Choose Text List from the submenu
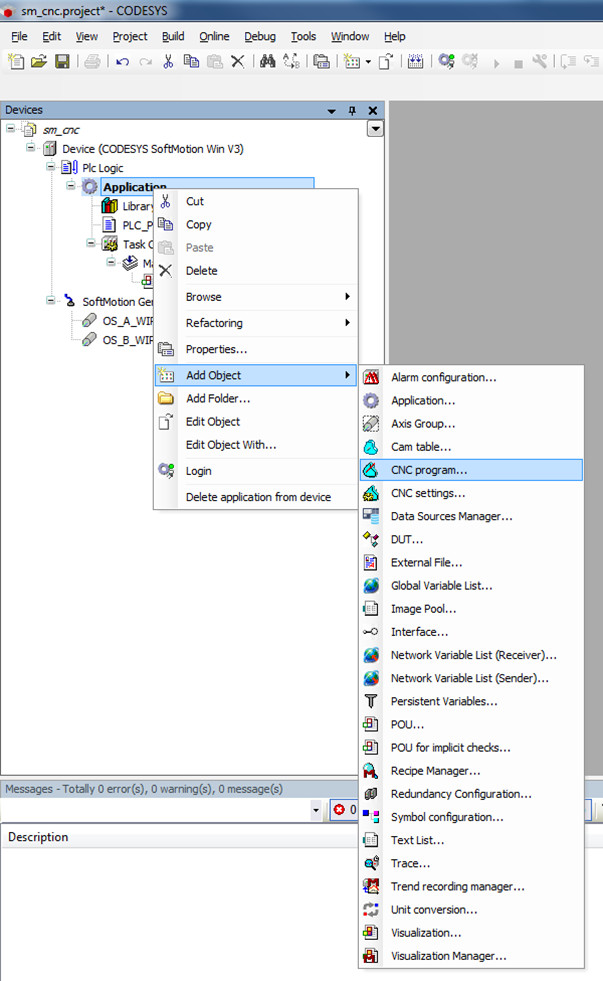Screen dimensions: 603x981 point(472,840)
